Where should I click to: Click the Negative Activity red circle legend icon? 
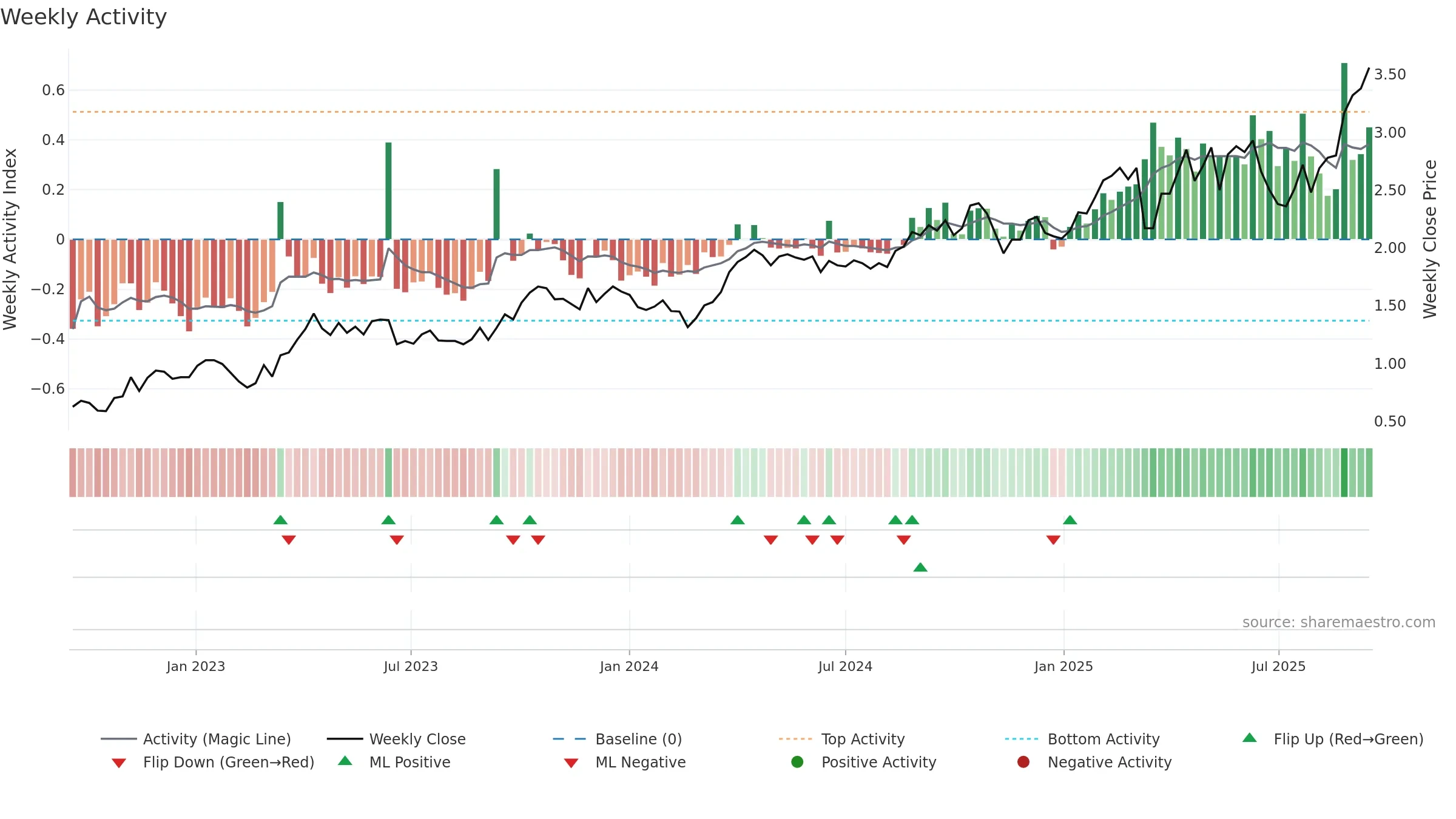(1023, 762)
